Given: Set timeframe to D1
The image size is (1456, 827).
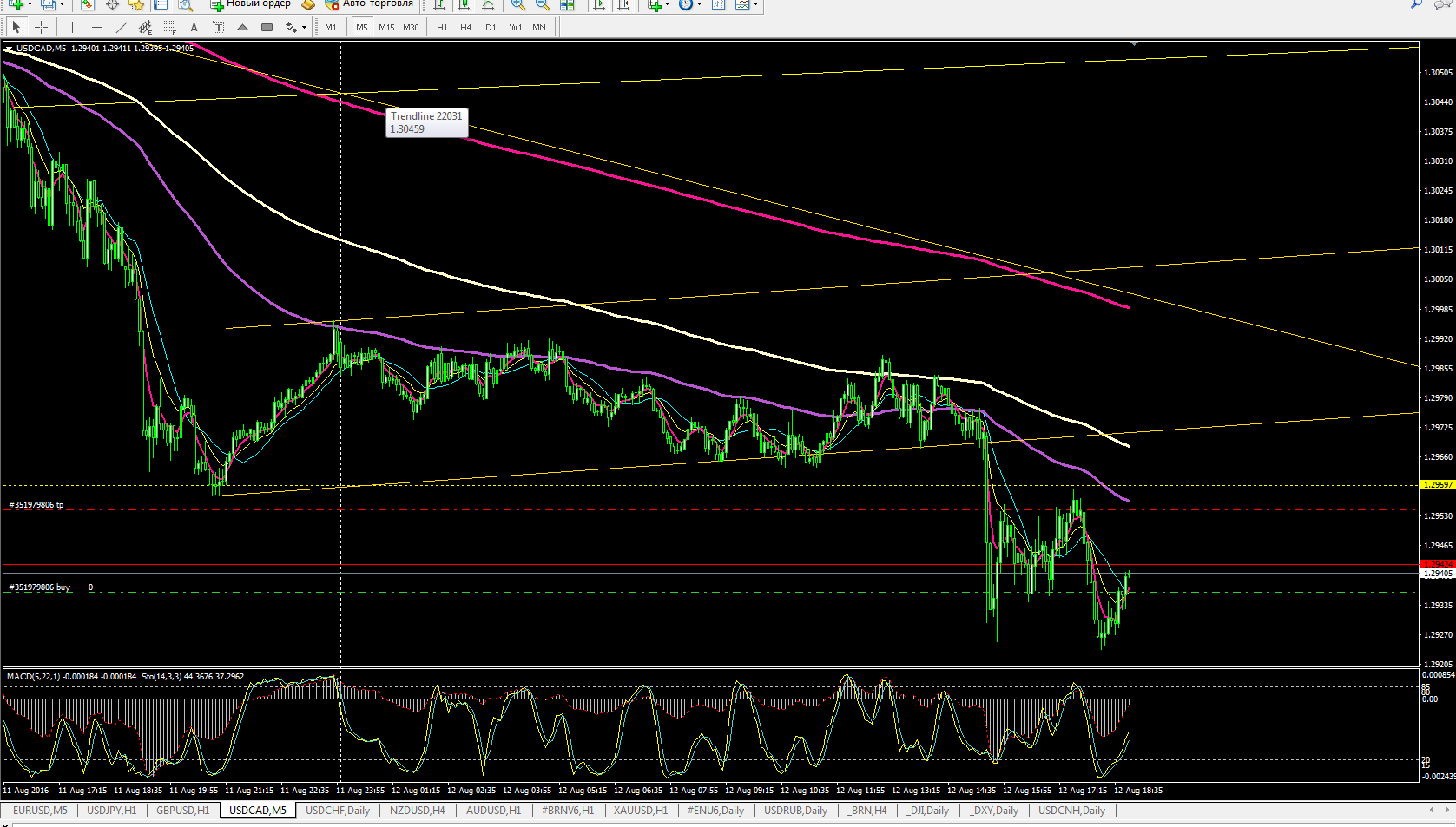Looking at the screenshot, I should [491, 28].
